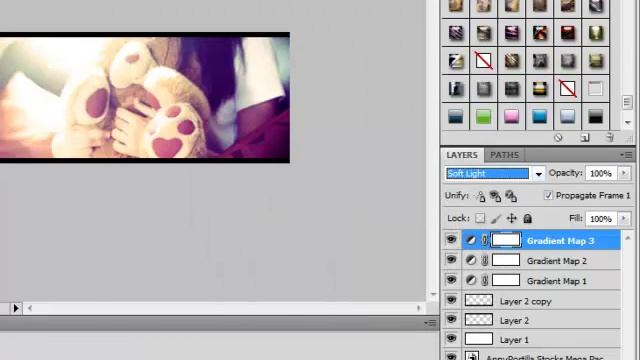Click the Styles panel scroll down arrow
Viewport: 640px width, 360px height.
click(628, 122)
